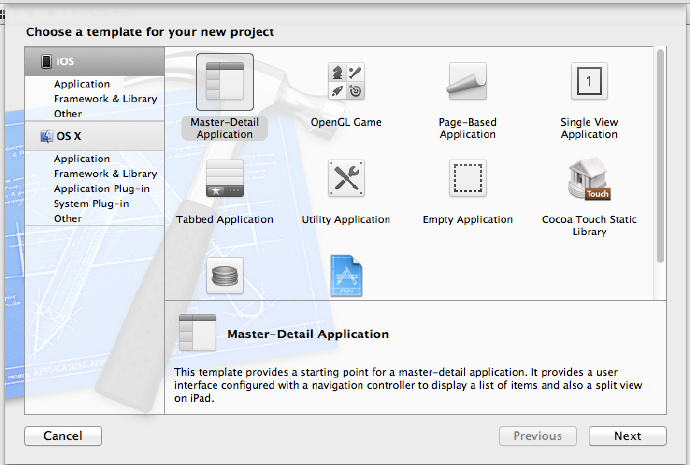The height and width of the screenshot is (465, 690).
Task: Click the disabled Previous button
Action: click(538, 436)
